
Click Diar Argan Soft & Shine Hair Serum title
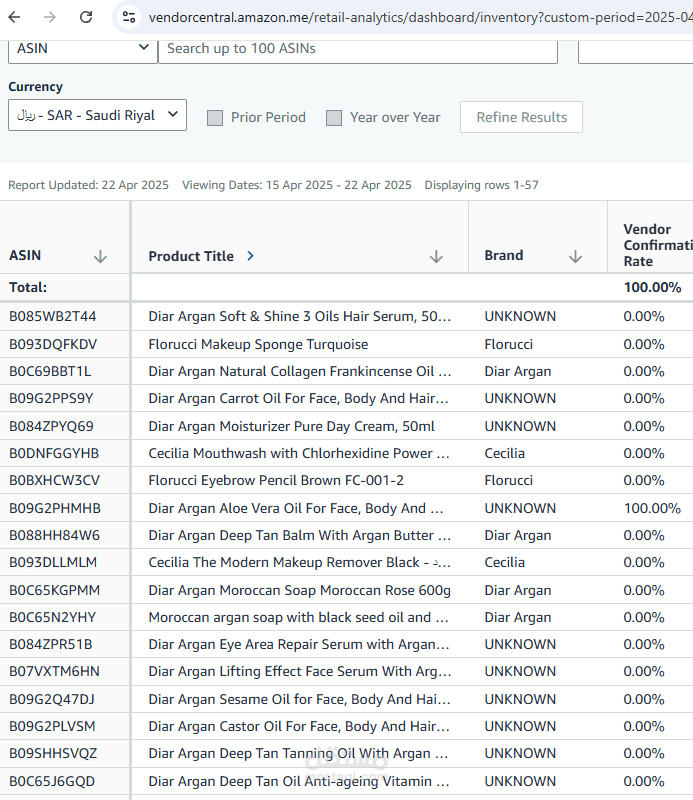[300, 316]
